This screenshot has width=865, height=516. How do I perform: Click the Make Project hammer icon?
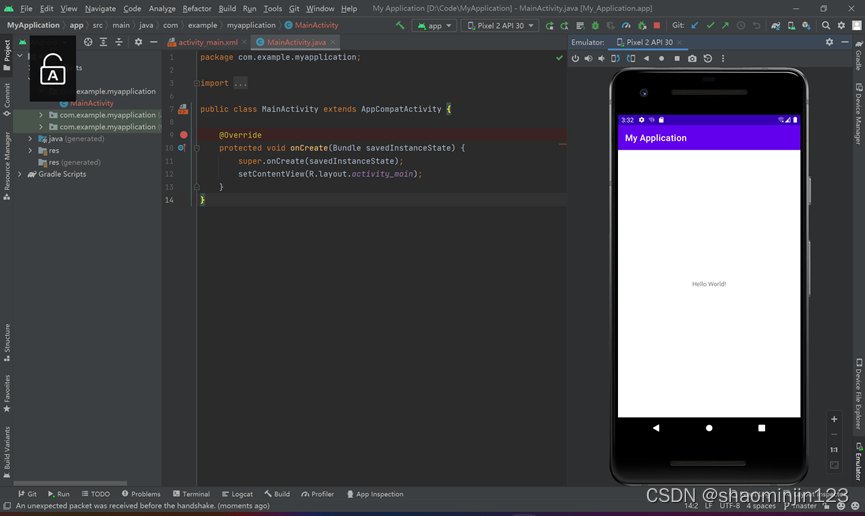[x=400, y=25]
